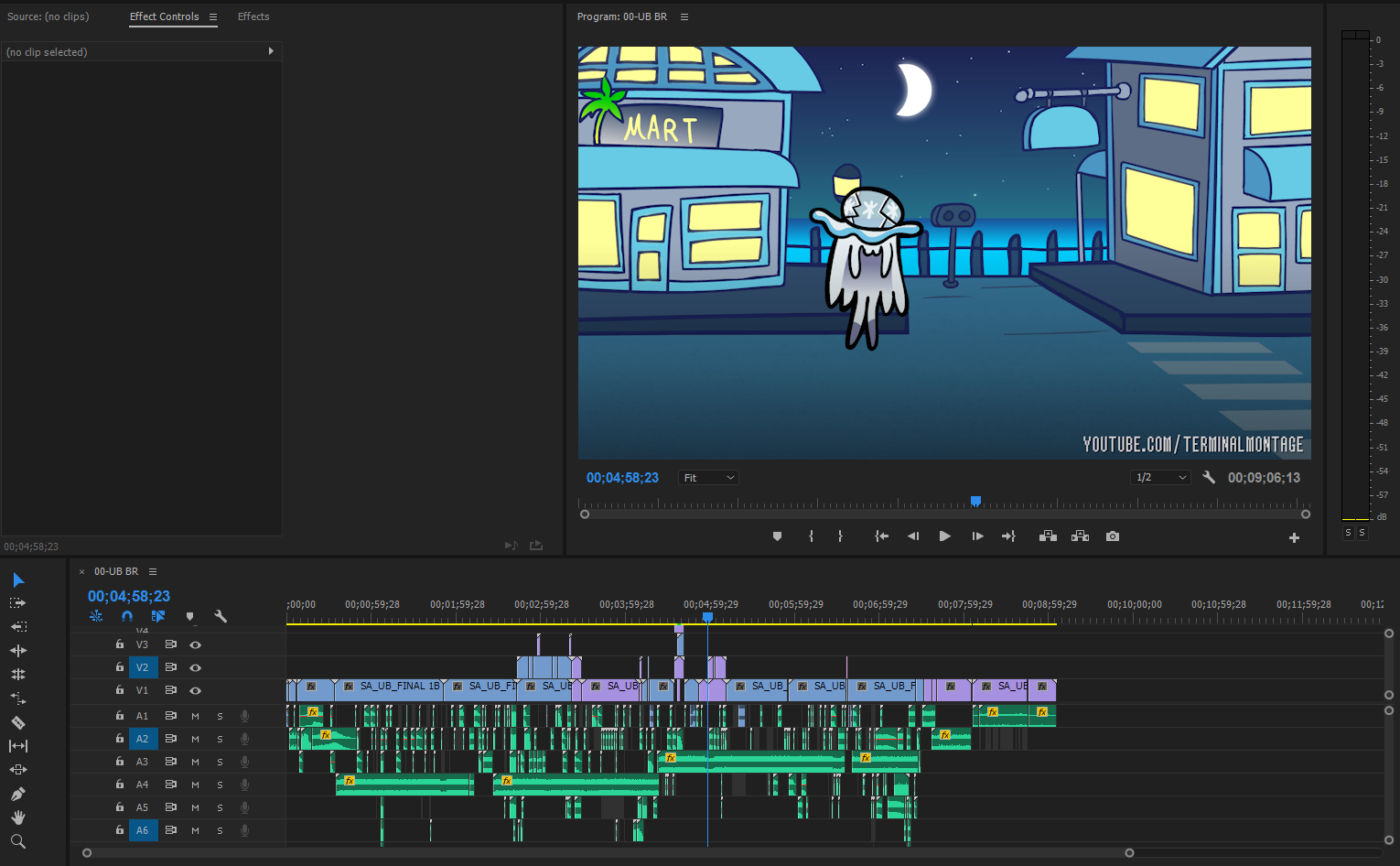Step forward one frame
Image resolution: width=1400 pixels, height=866 pixels.
point(977,536)
